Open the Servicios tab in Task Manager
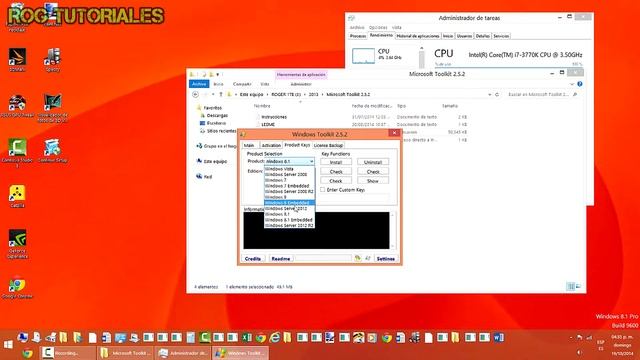The width and height of the screenshot is (640, 360). point(501,36)
